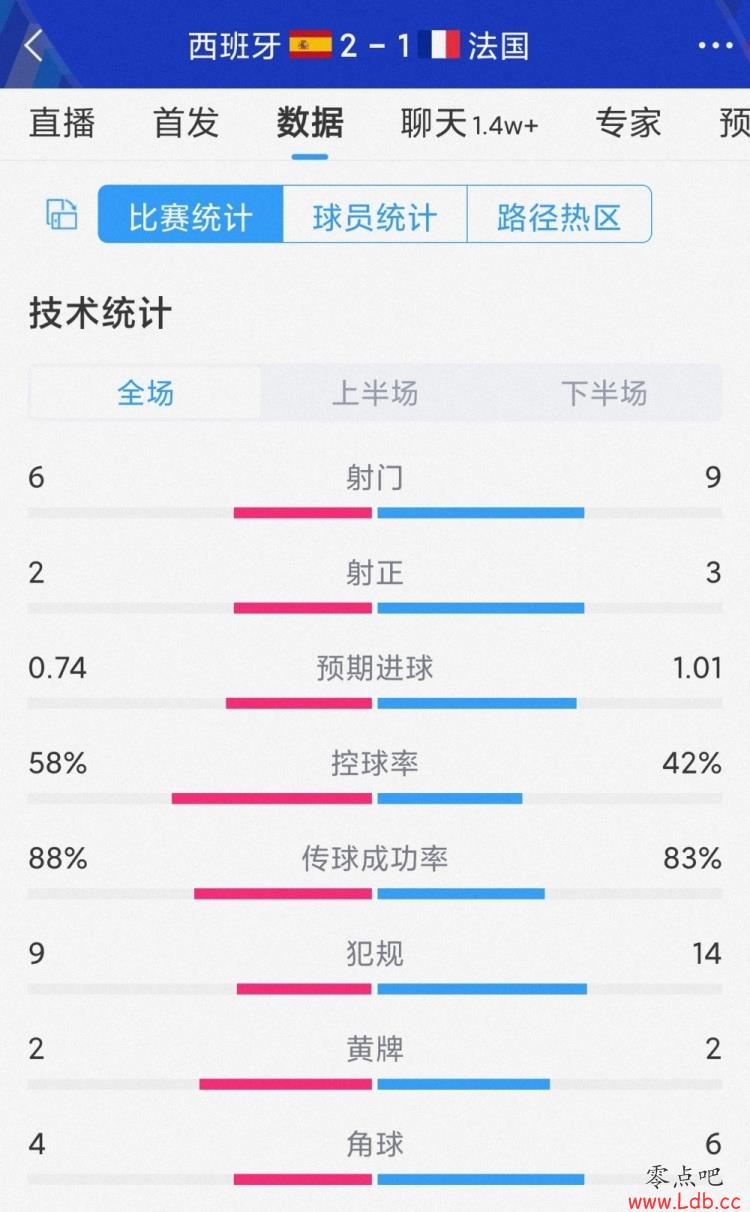Tap the 西班牙 team name
Viewport: 750px width, 1212px height.
(x=235, y=46)
